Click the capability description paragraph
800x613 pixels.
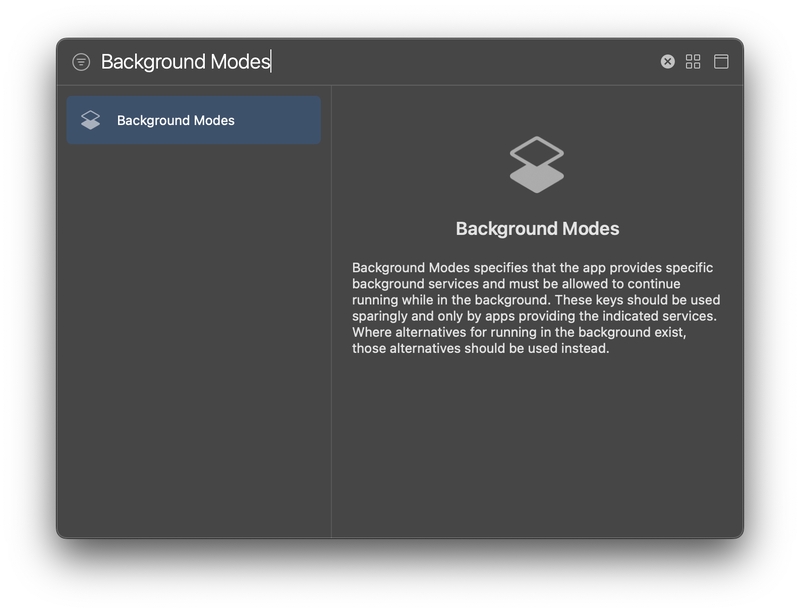click(535, 308)
